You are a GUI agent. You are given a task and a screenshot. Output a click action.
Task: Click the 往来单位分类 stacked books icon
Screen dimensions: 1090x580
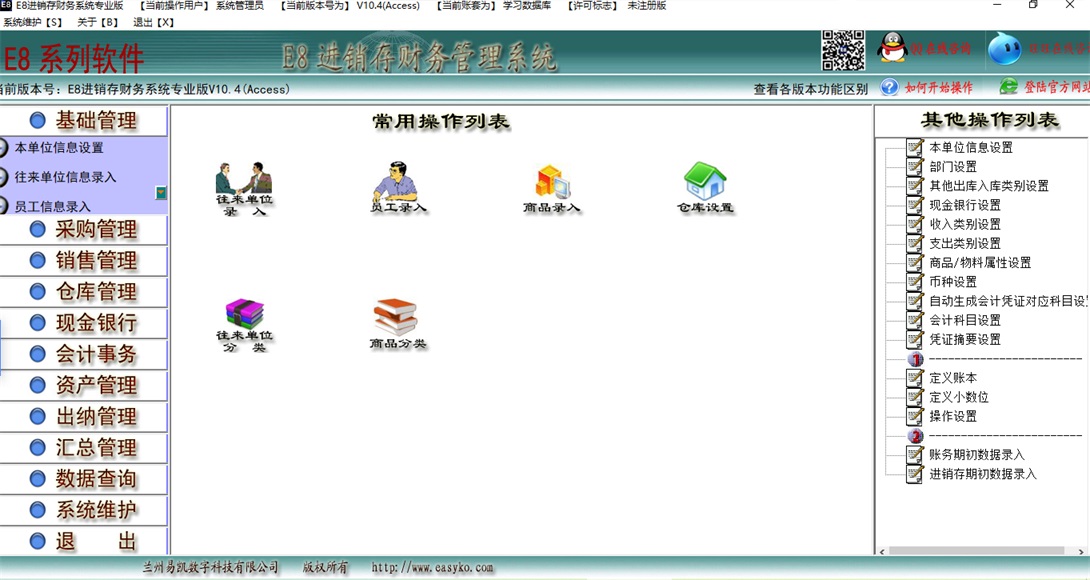[x=244, y=316]
